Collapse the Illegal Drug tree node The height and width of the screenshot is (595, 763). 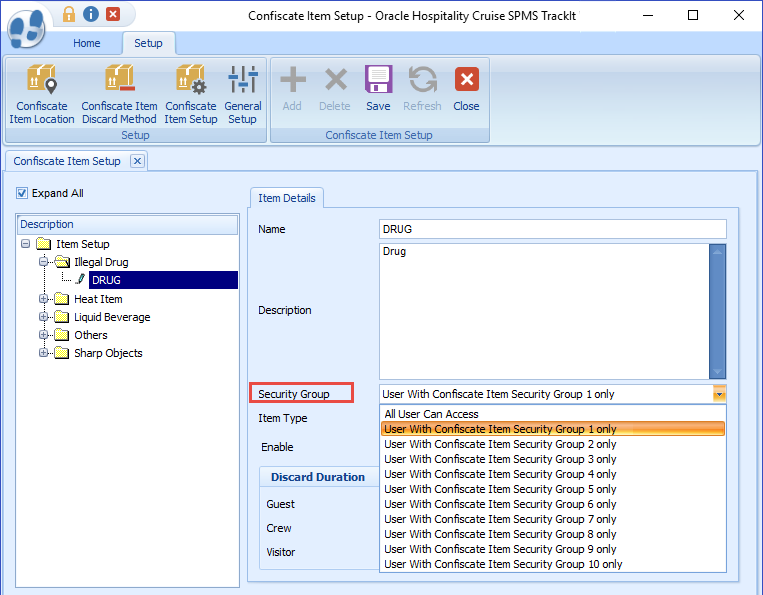tap(43, 262)
